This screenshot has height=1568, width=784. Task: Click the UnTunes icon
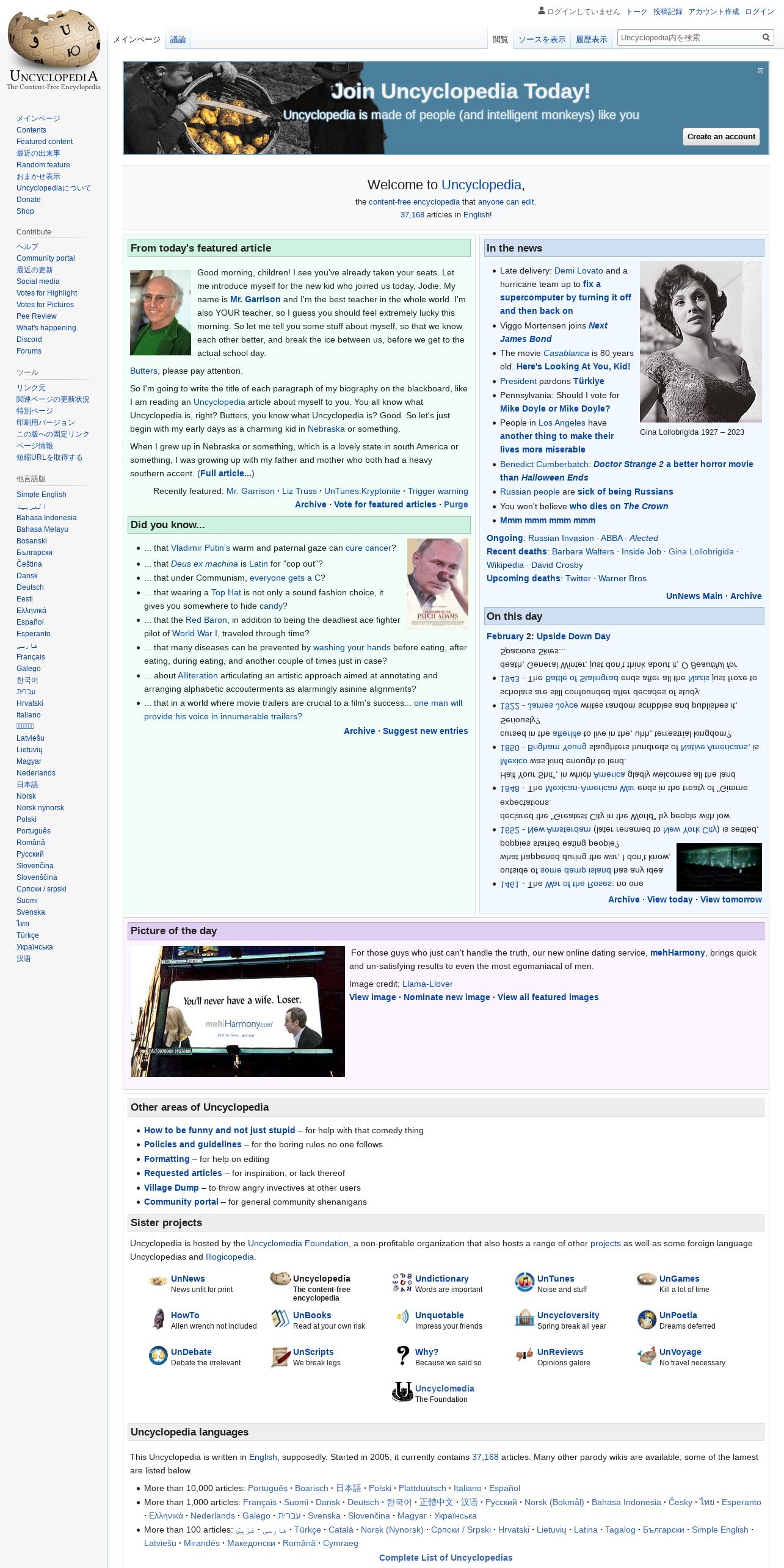(524, 1282)
